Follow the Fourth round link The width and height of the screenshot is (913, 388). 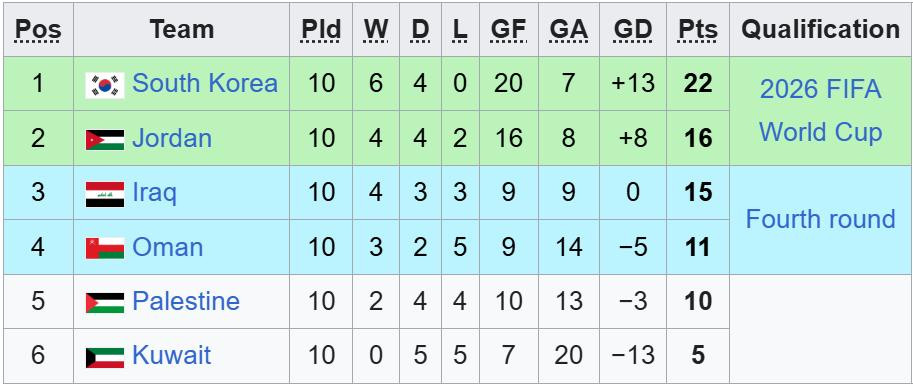pos(820,219)
